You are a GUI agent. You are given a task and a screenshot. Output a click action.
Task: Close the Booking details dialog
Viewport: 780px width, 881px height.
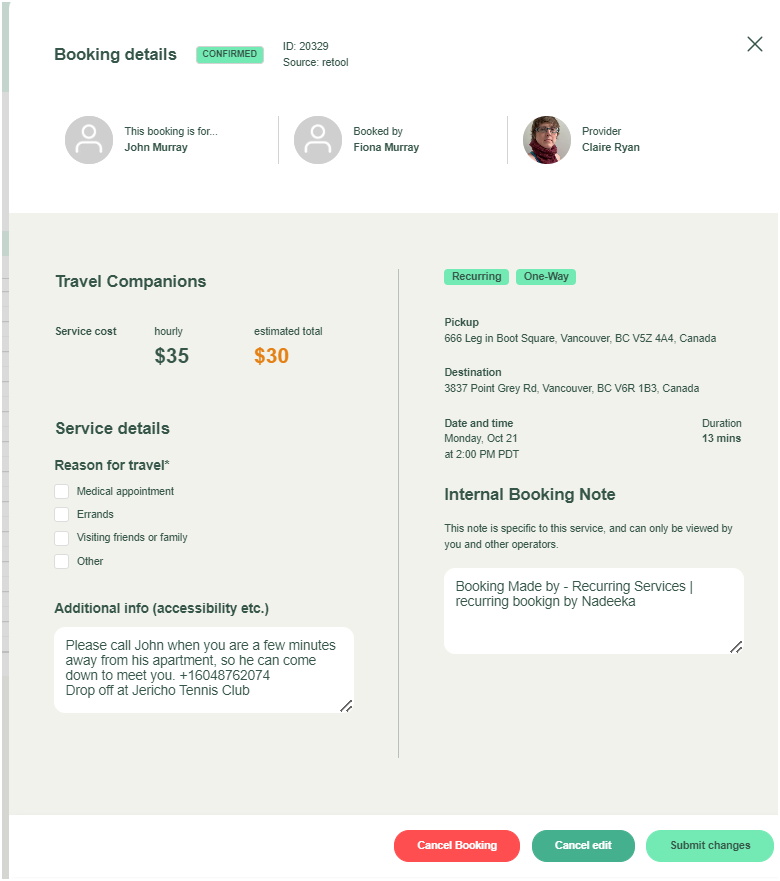(x=755, y=44)
